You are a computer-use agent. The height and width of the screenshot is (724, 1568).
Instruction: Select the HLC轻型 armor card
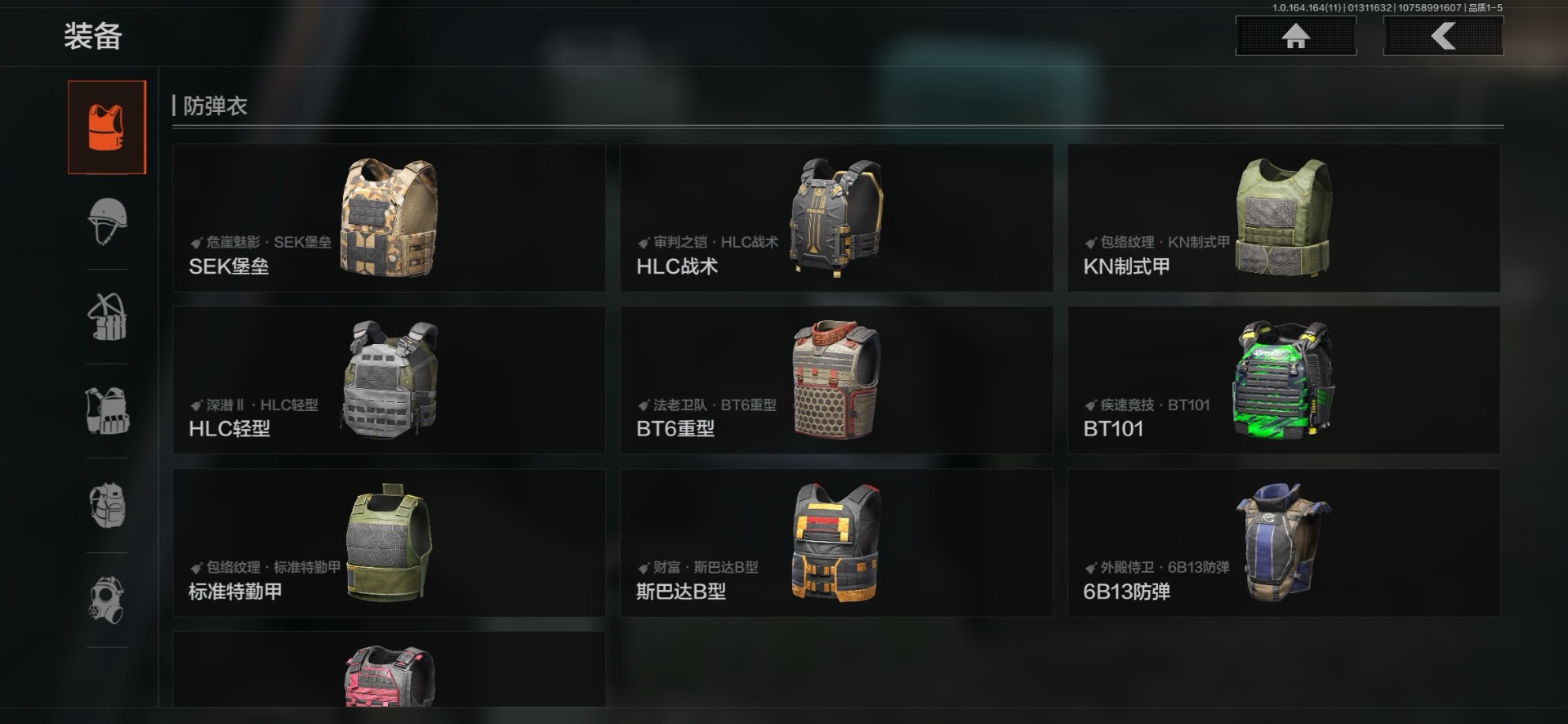(x=389, y=380)
